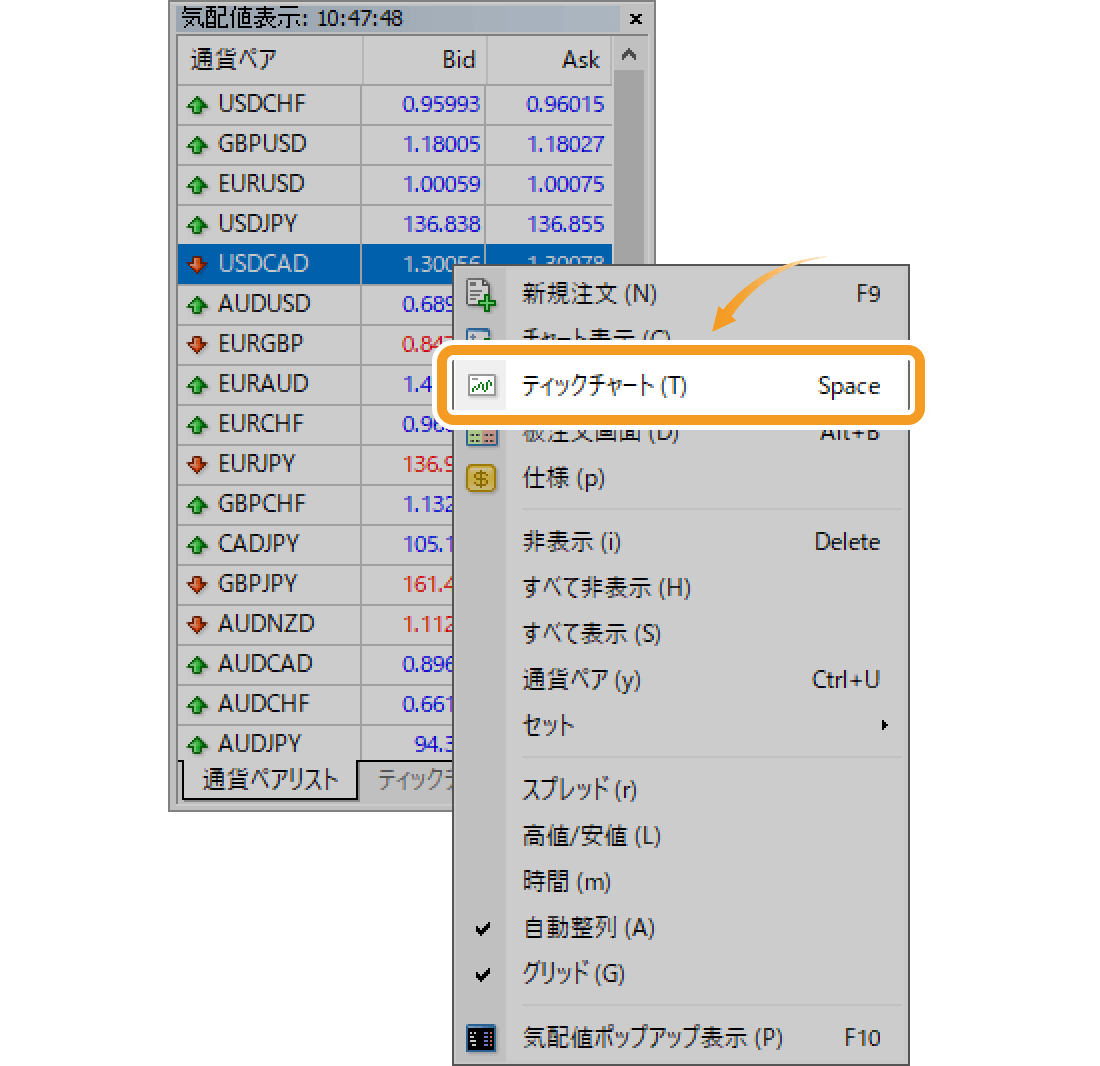Viewport: 1100px width, 1066px height.
Task: Click the green arrow icon beside AUDCHF
Action: 198,705
